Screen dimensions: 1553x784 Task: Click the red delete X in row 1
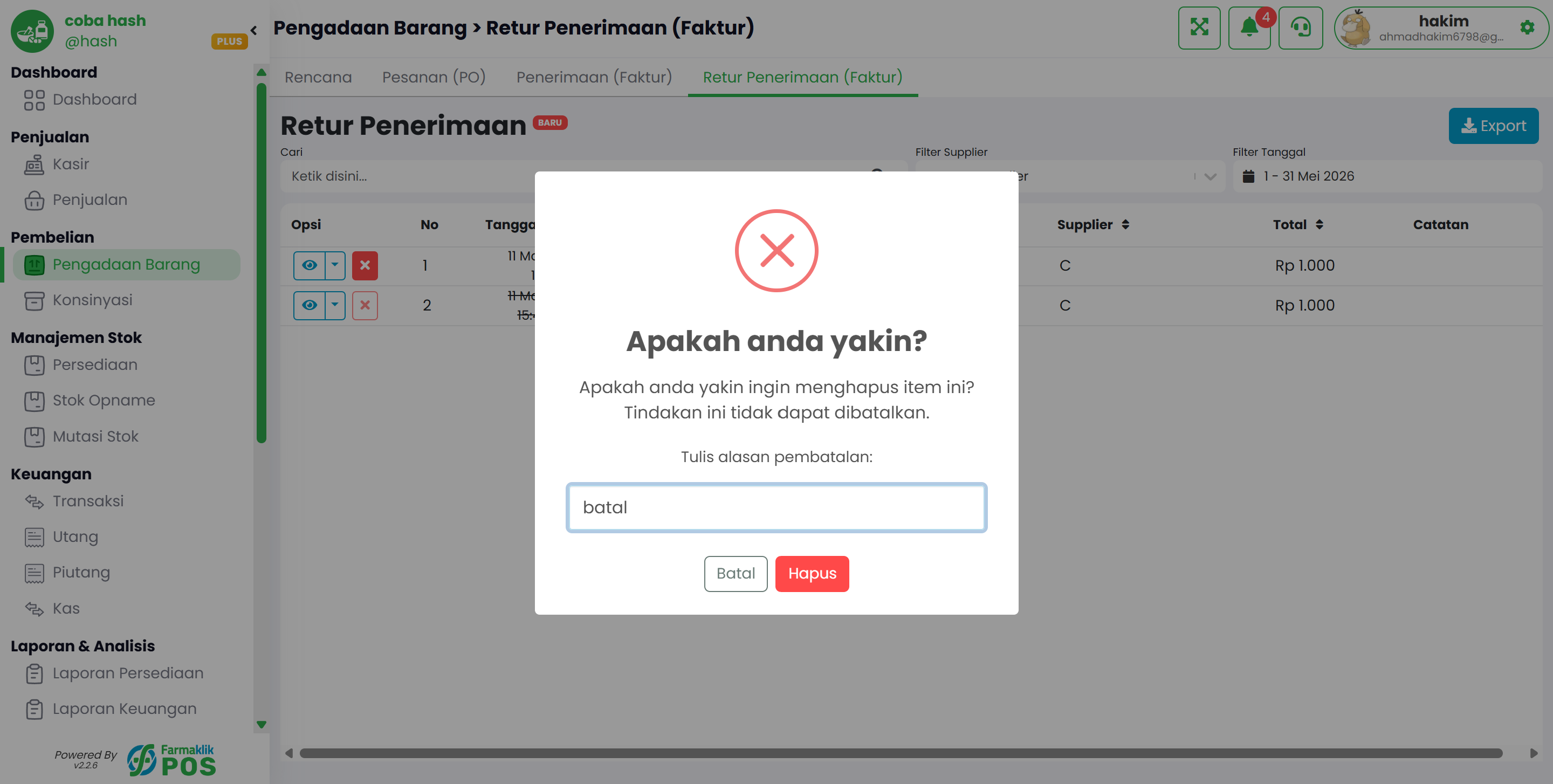click(365, 265)
